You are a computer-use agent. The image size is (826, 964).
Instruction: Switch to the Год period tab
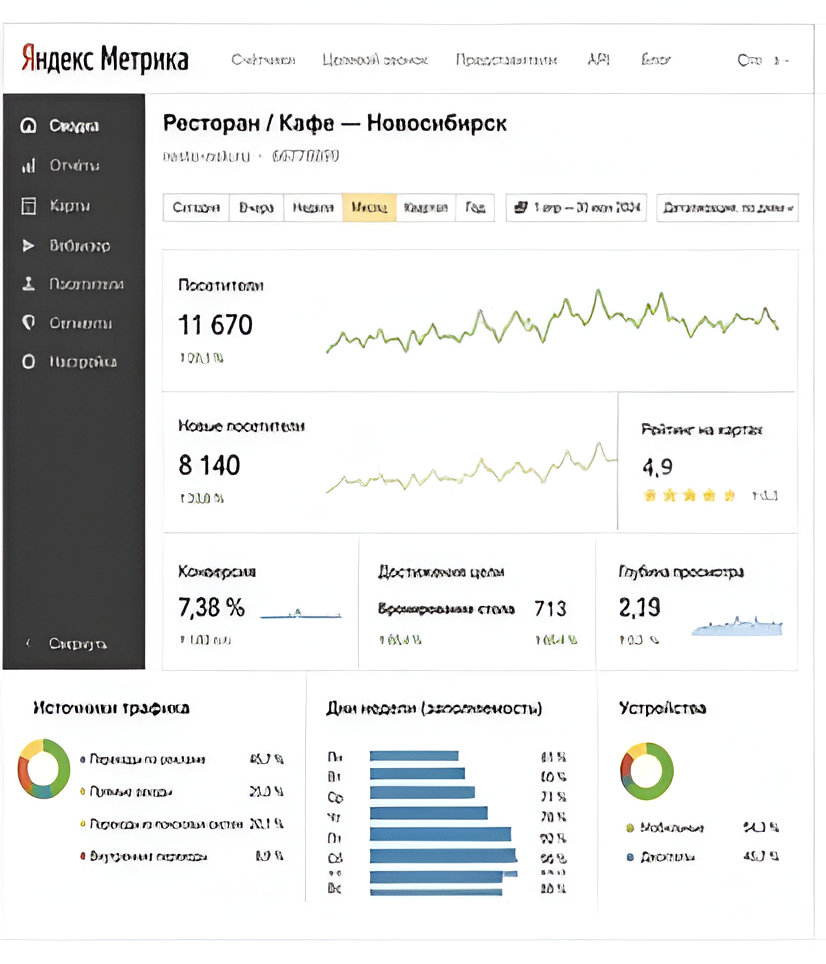(476, 208)
